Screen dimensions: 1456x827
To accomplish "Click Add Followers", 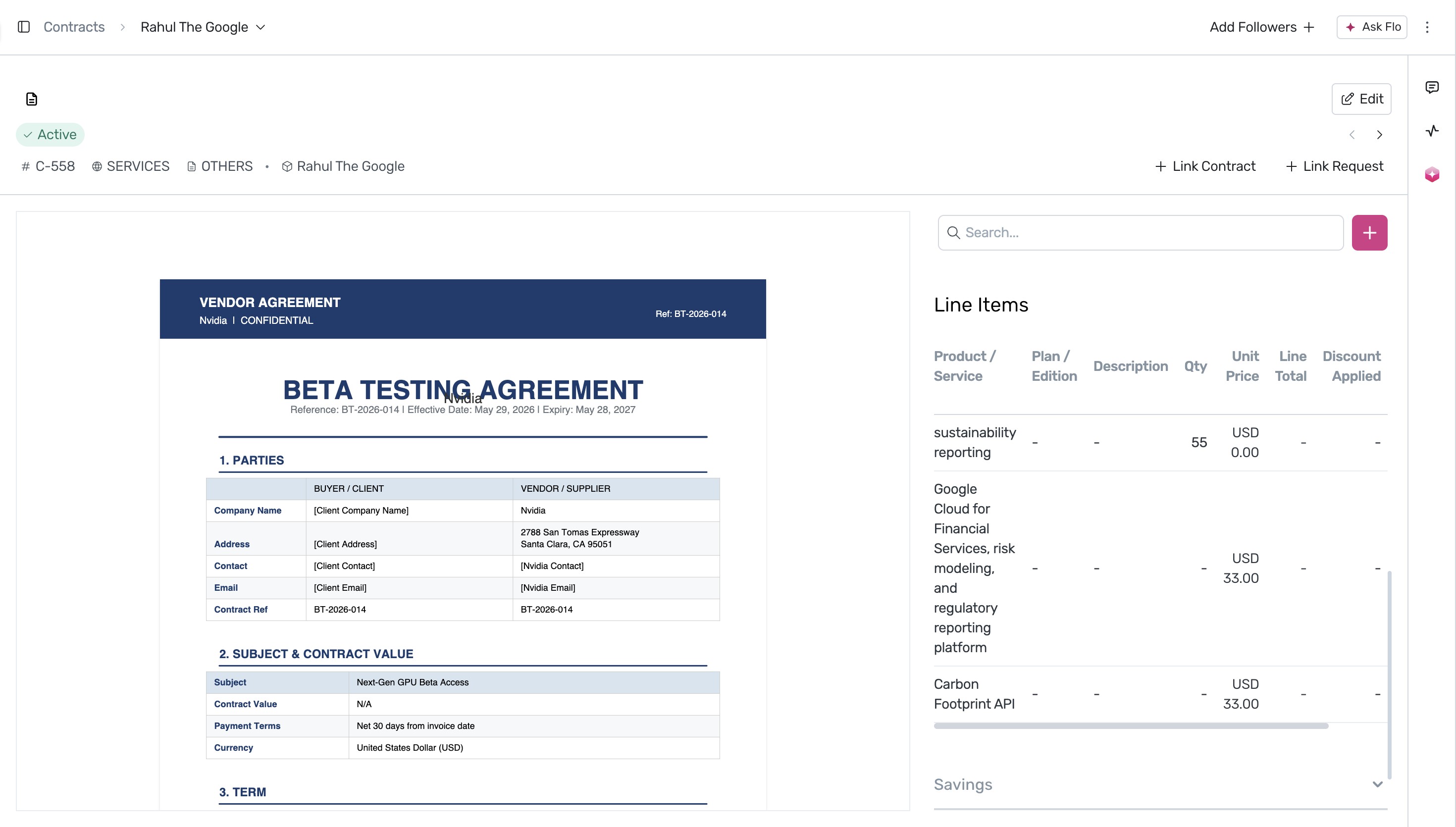I will pos(1262,27).
